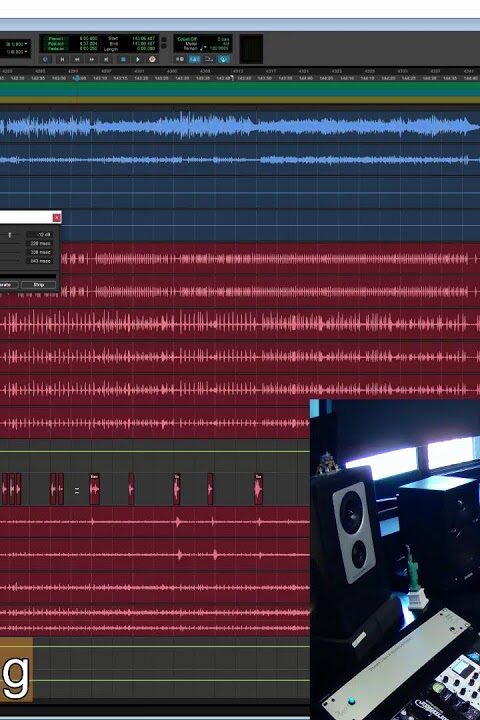Screen dimensions: 480x720
Task: Click the Rewind transport button
Action: 77,59
